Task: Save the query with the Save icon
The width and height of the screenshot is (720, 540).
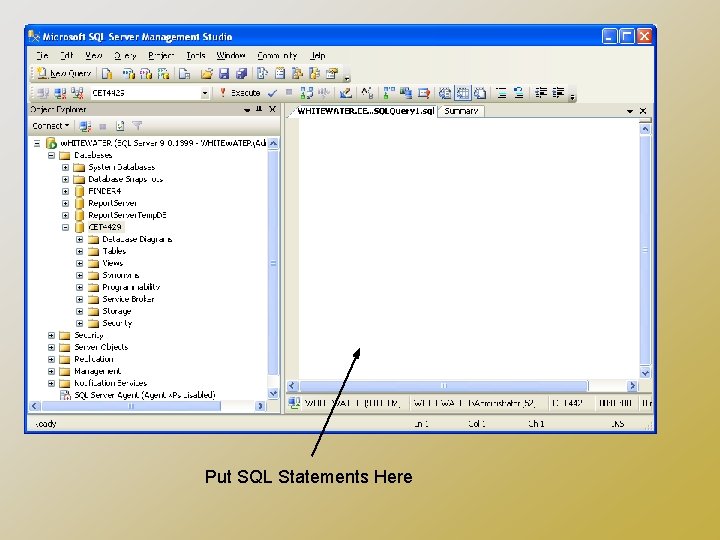Action: click(x=224, y=73)
